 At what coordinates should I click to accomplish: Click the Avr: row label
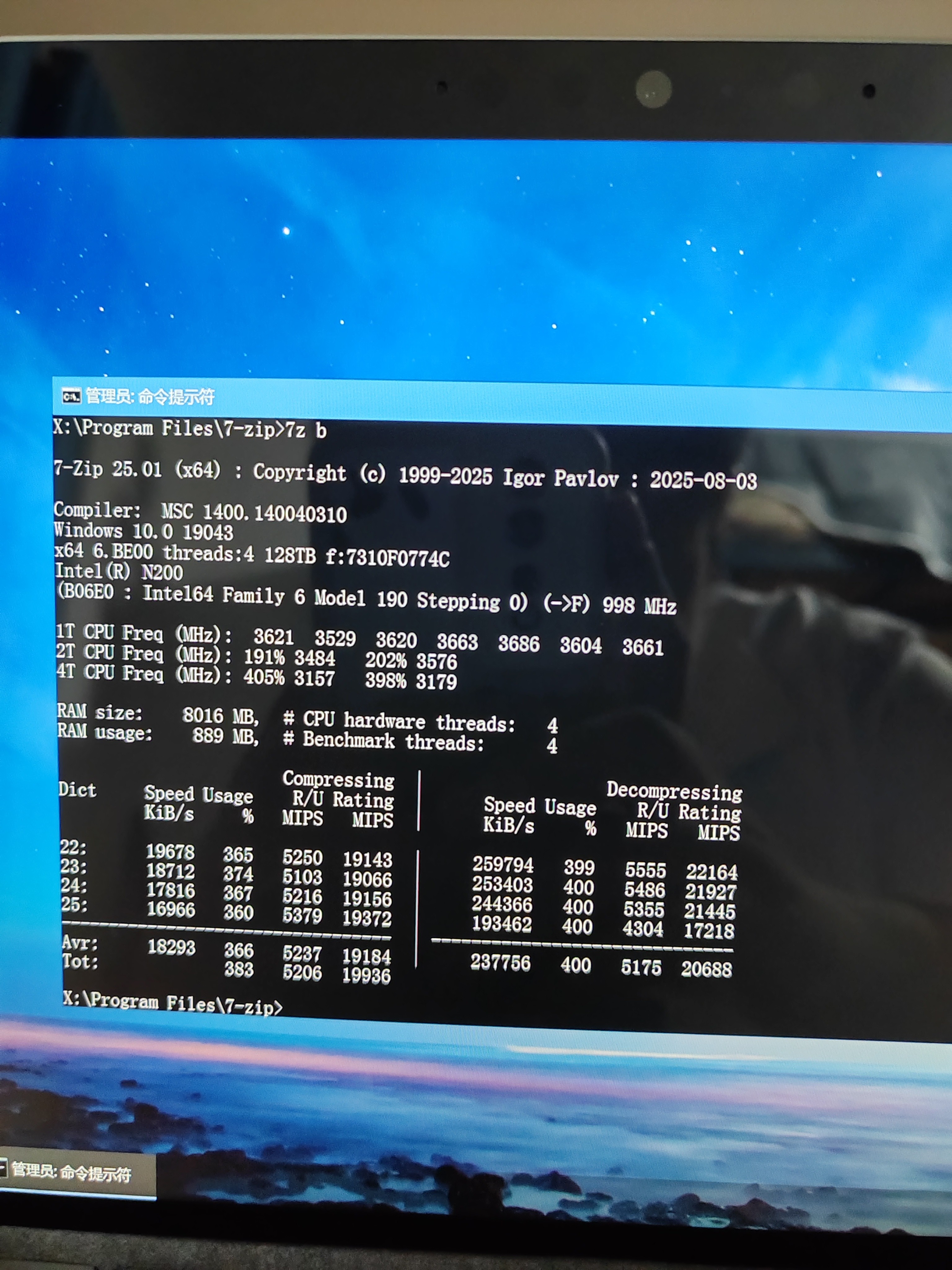click(79, 943)
